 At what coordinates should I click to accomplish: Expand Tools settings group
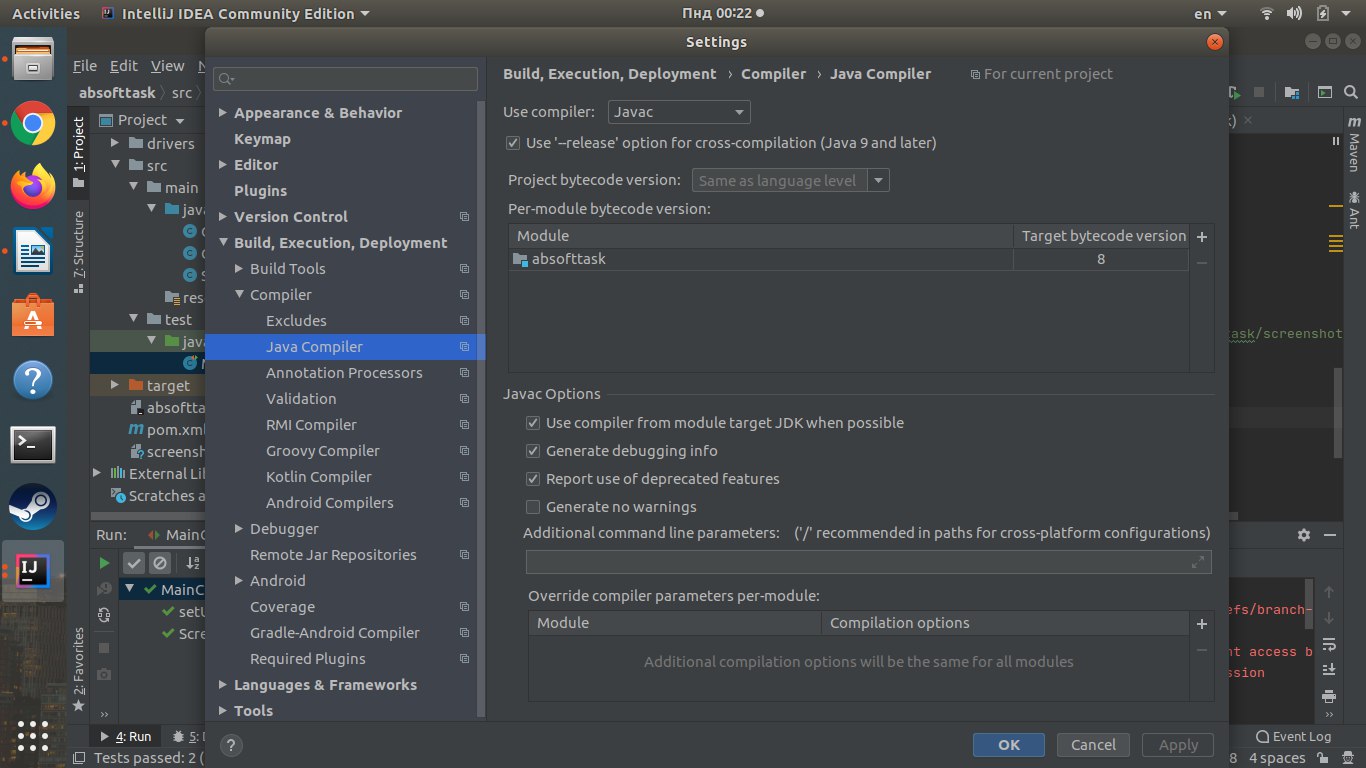[223, 711]
